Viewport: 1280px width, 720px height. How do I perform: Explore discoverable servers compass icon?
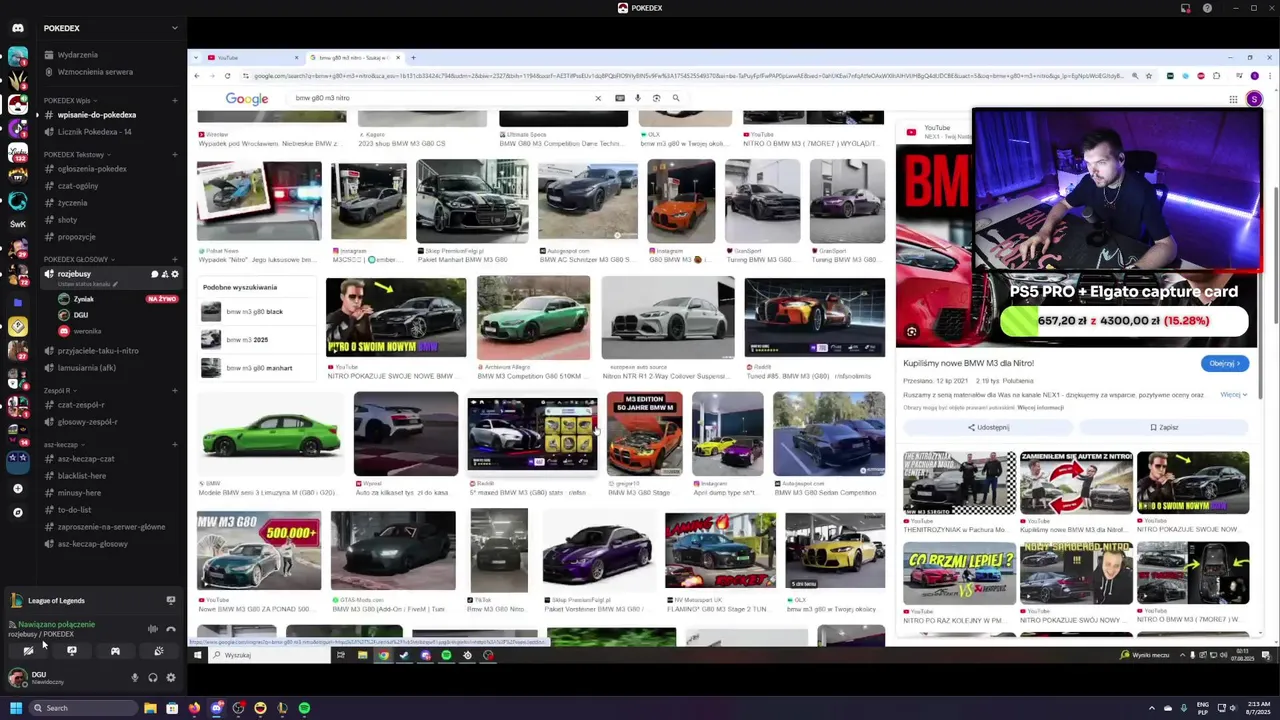click(x=17, y=512)
